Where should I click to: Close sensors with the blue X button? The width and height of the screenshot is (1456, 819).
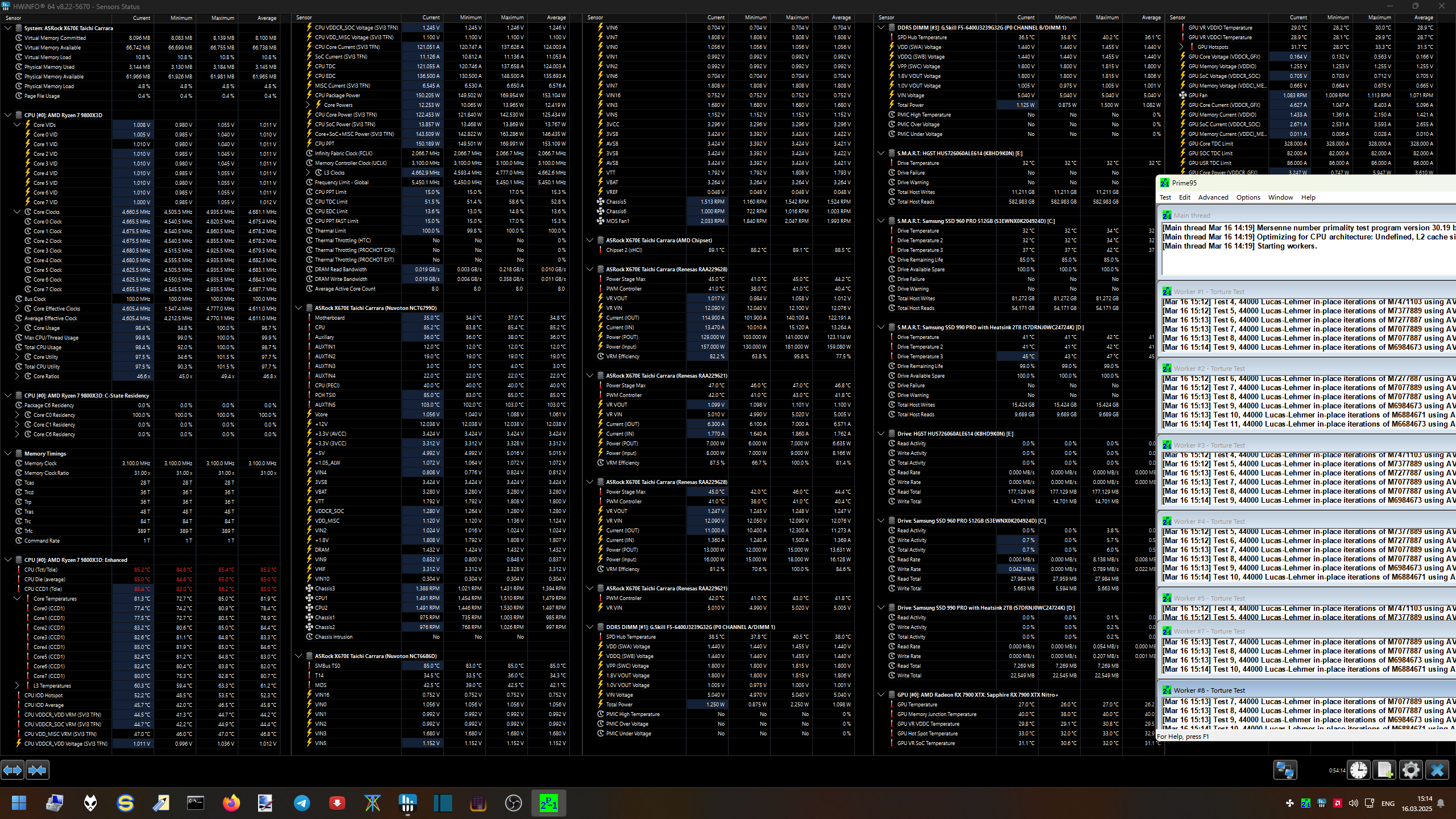(1437, 770)
